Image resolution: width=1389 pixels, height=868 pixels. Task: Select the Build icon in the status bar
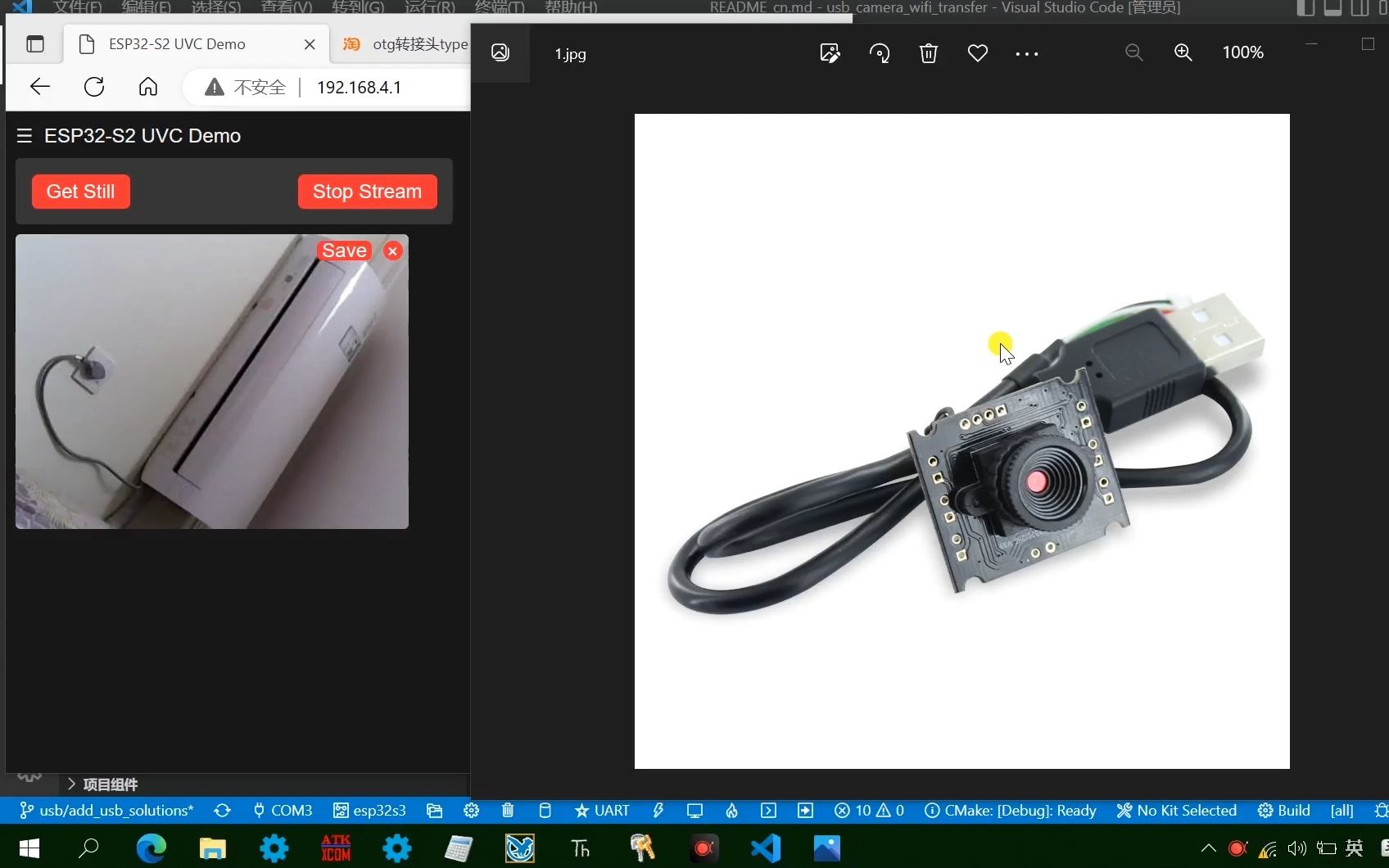click(1283, 811)
